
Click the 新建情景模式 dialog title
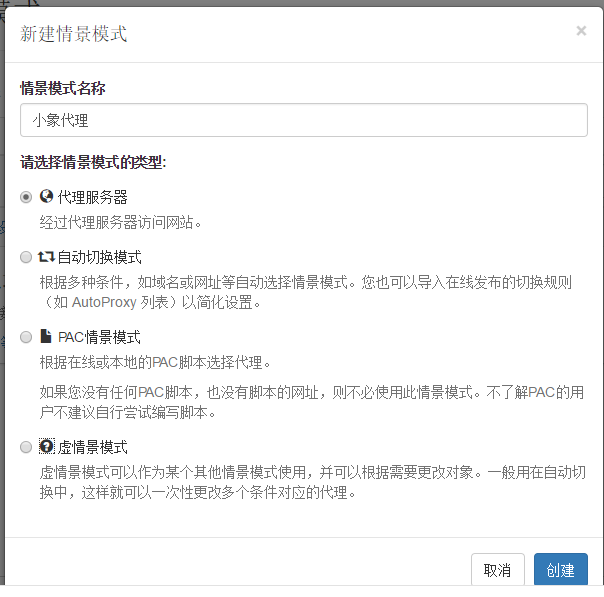click(74, 34)
